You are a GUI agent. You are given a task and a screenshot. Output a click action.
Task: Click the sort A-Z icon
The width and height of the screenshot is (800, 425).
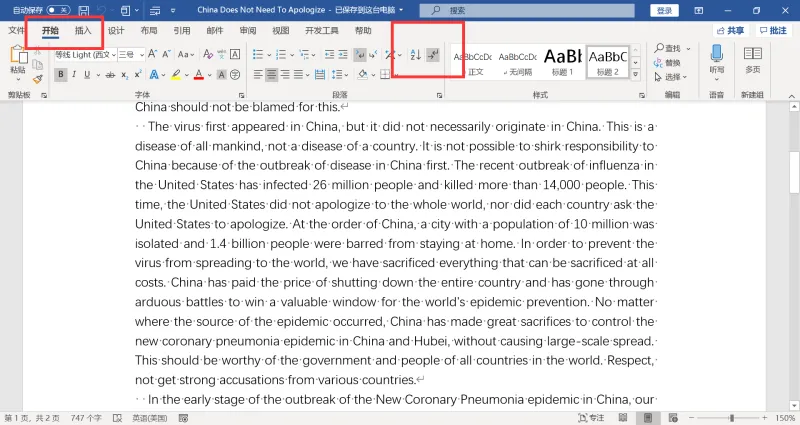coord(416,54)
